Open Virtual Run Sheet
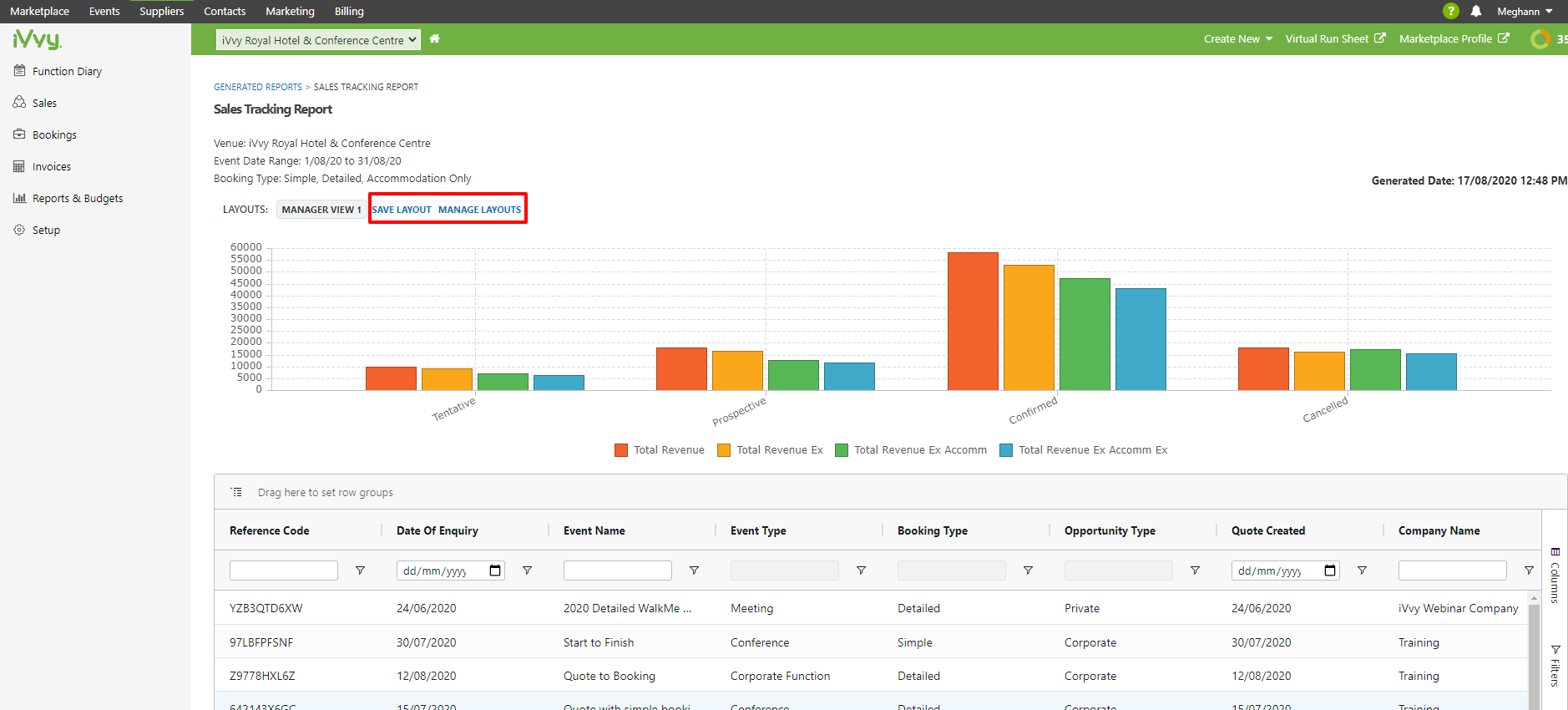 [x=1335, y=38]
